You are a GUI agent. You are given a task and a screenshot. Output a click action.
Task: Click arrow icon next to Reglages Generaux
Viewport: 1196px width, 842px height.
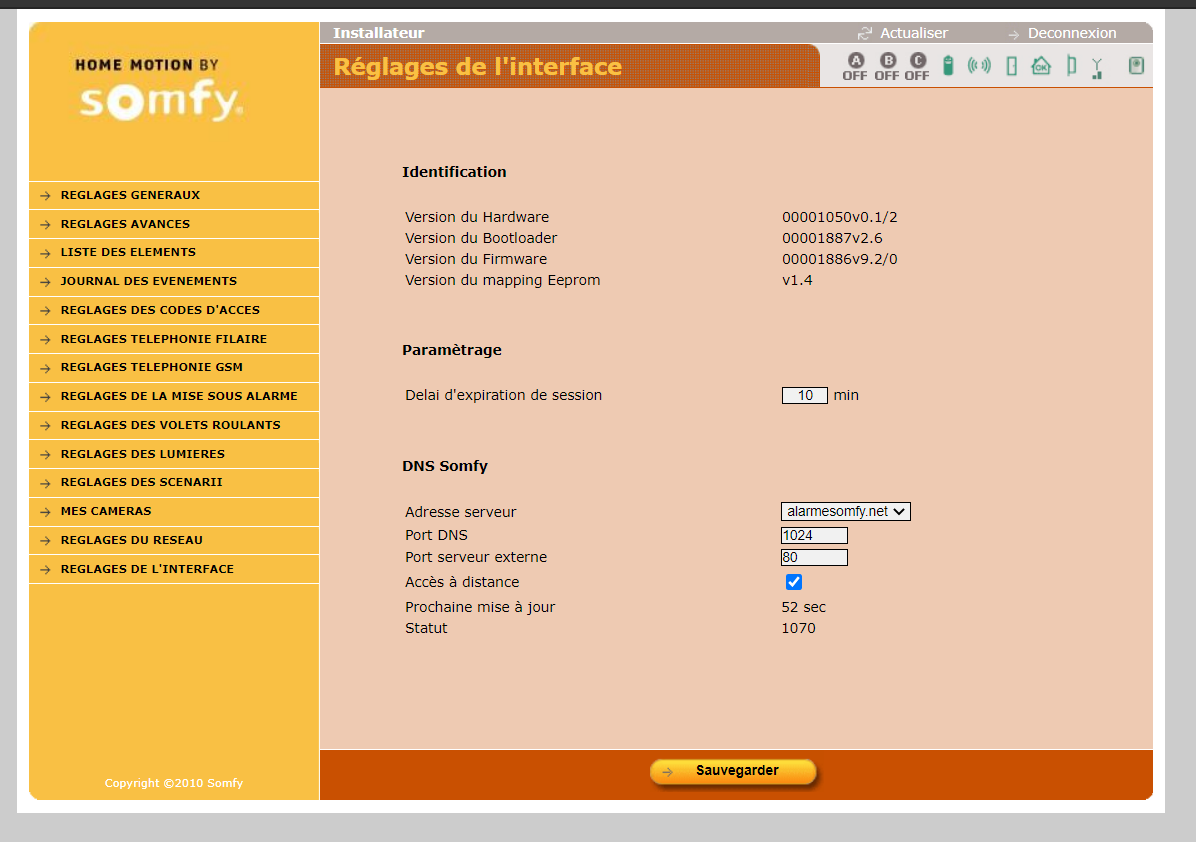click(45, 196)
